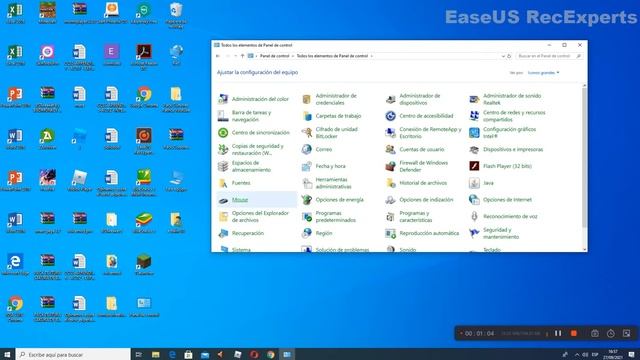Click the Opciones de indización link
Image resolution: width=640 pixels, height=360 pixels.
click(426, 200)
